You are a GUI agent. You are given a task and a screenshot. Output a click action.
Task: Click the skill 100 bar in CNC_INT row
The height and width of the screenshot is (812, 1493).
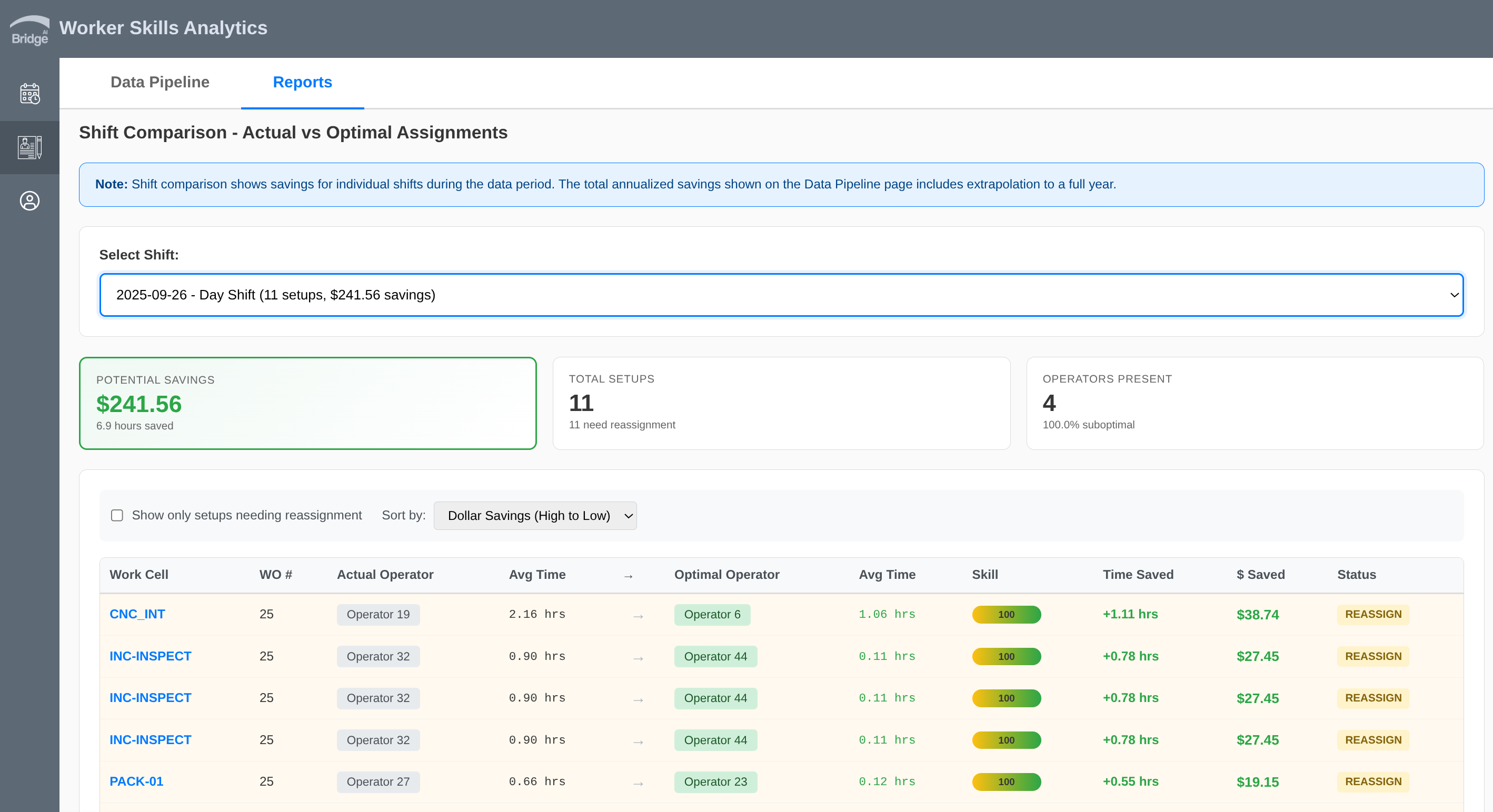click(x=1006, y=615)
